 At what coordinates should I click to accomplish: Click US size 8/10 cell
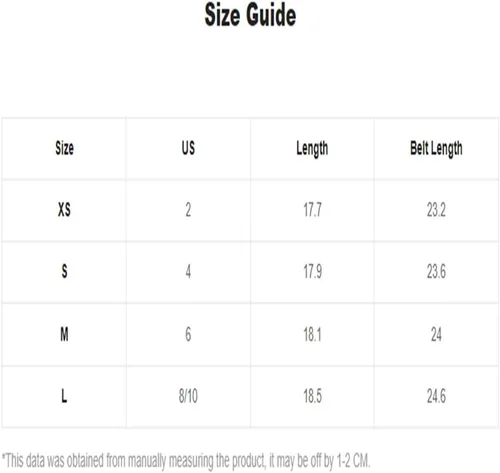(188, 396)
